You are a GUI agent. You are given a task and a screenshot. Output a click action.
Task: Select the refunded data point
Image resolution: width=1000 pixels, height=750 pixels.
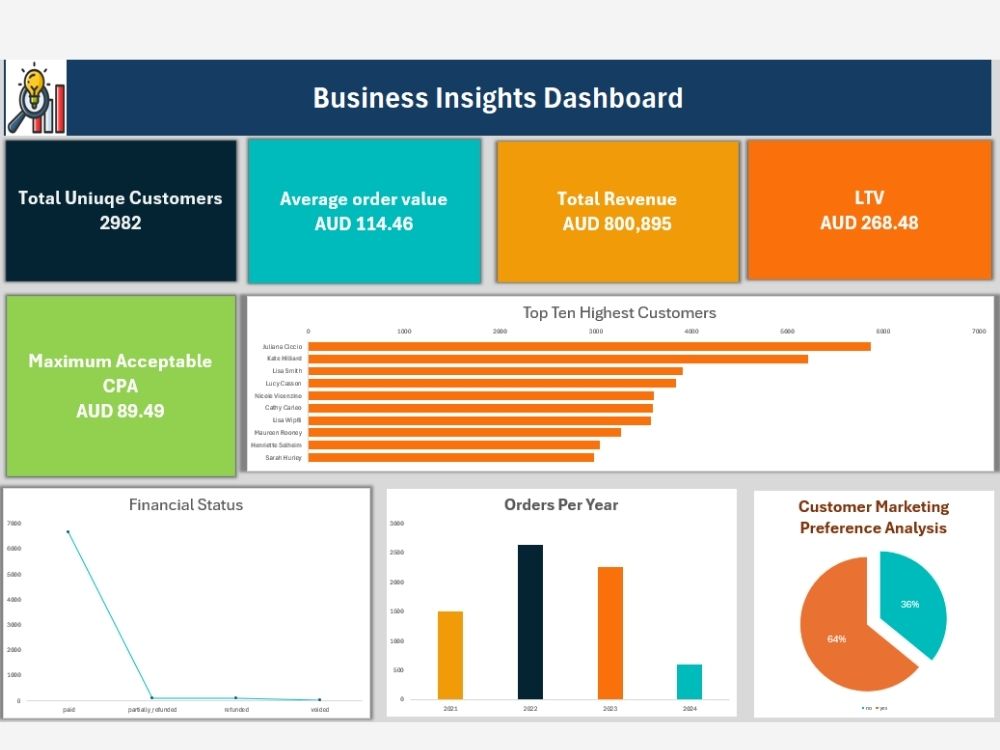236,698
